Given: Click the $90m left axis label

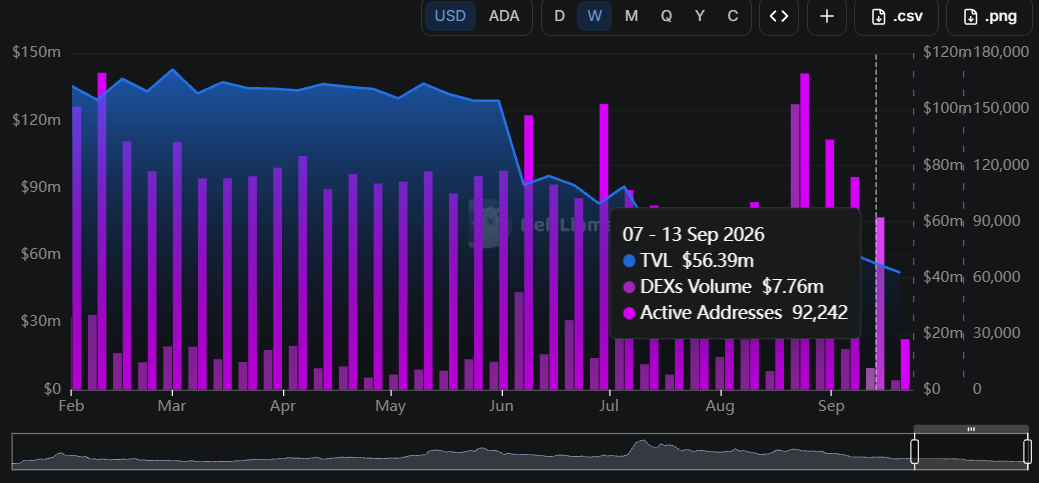Looking at the screenshot, I should pyautogui.click(x=40, y=188).
